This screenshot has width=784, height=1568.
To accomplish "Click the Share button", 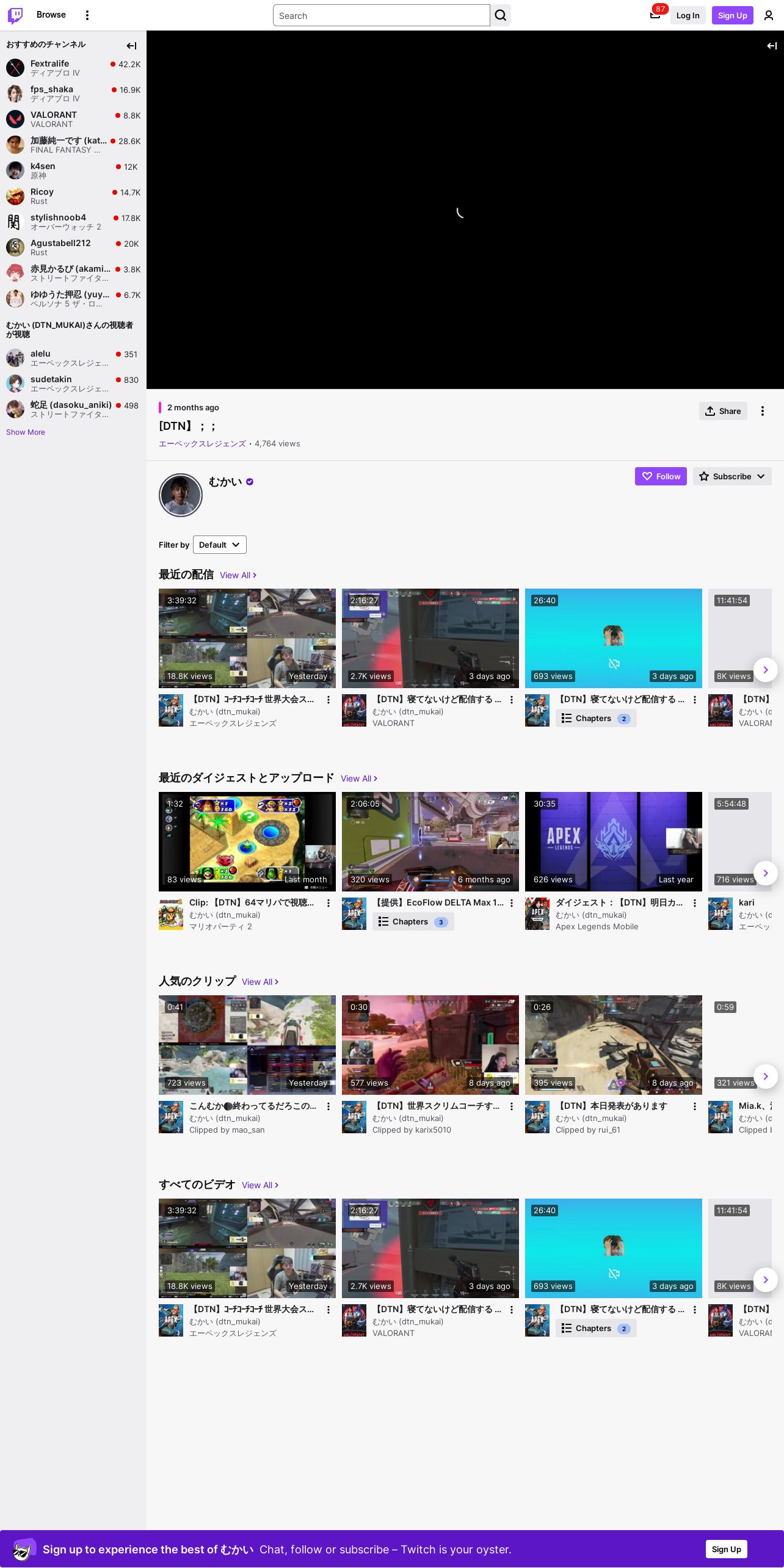I will [x=723, y=411].
